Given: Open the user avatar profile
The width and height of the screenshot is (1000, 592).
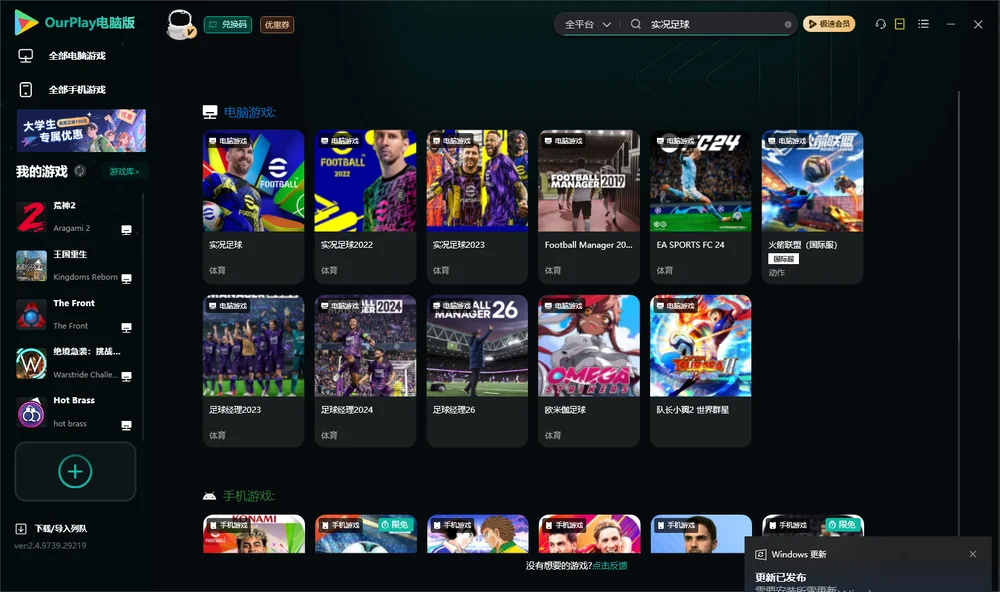Looking at the screenshot, I should [x=180, y=24].
